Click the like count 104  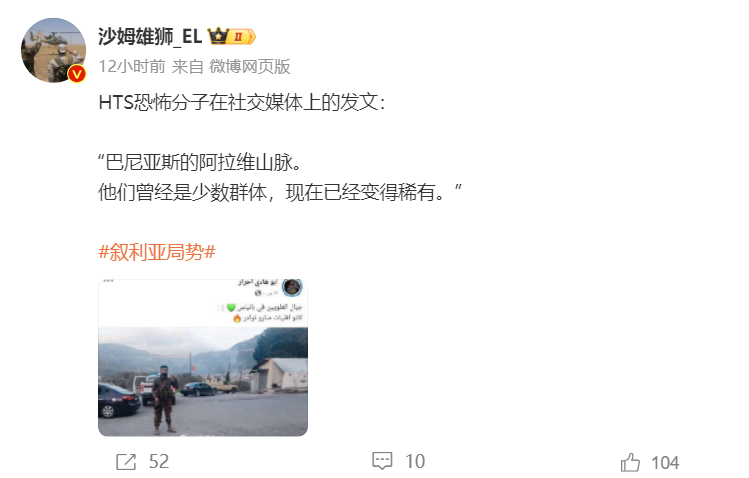pyautogui.click(x=665, y=463)
